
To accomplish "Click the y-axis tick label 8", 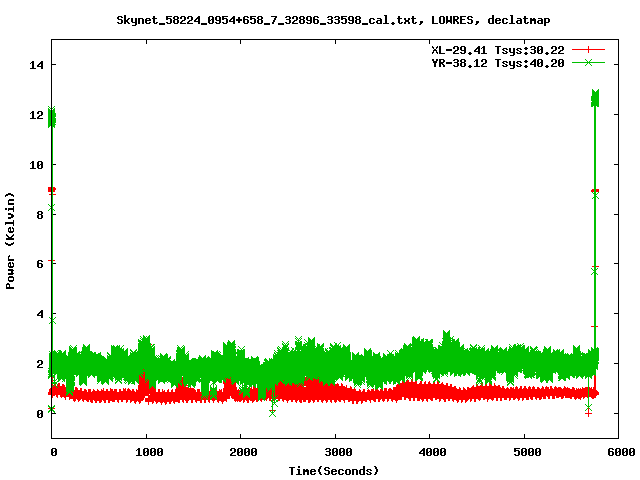I will pos(40,215).
